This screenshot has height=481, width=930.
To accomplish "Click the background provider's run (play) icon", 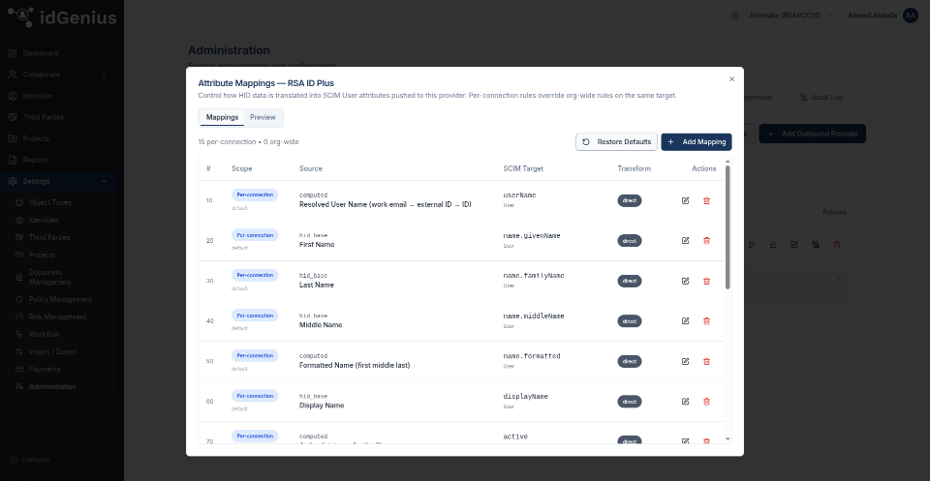I will (x=751, y=244).
